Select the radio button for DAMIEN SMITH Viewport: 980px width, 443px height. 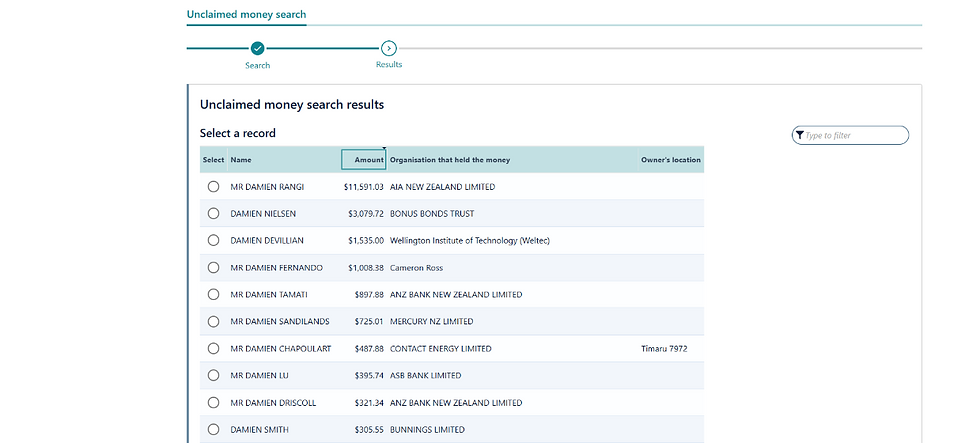pyautogui.click(x=213, y=429)
